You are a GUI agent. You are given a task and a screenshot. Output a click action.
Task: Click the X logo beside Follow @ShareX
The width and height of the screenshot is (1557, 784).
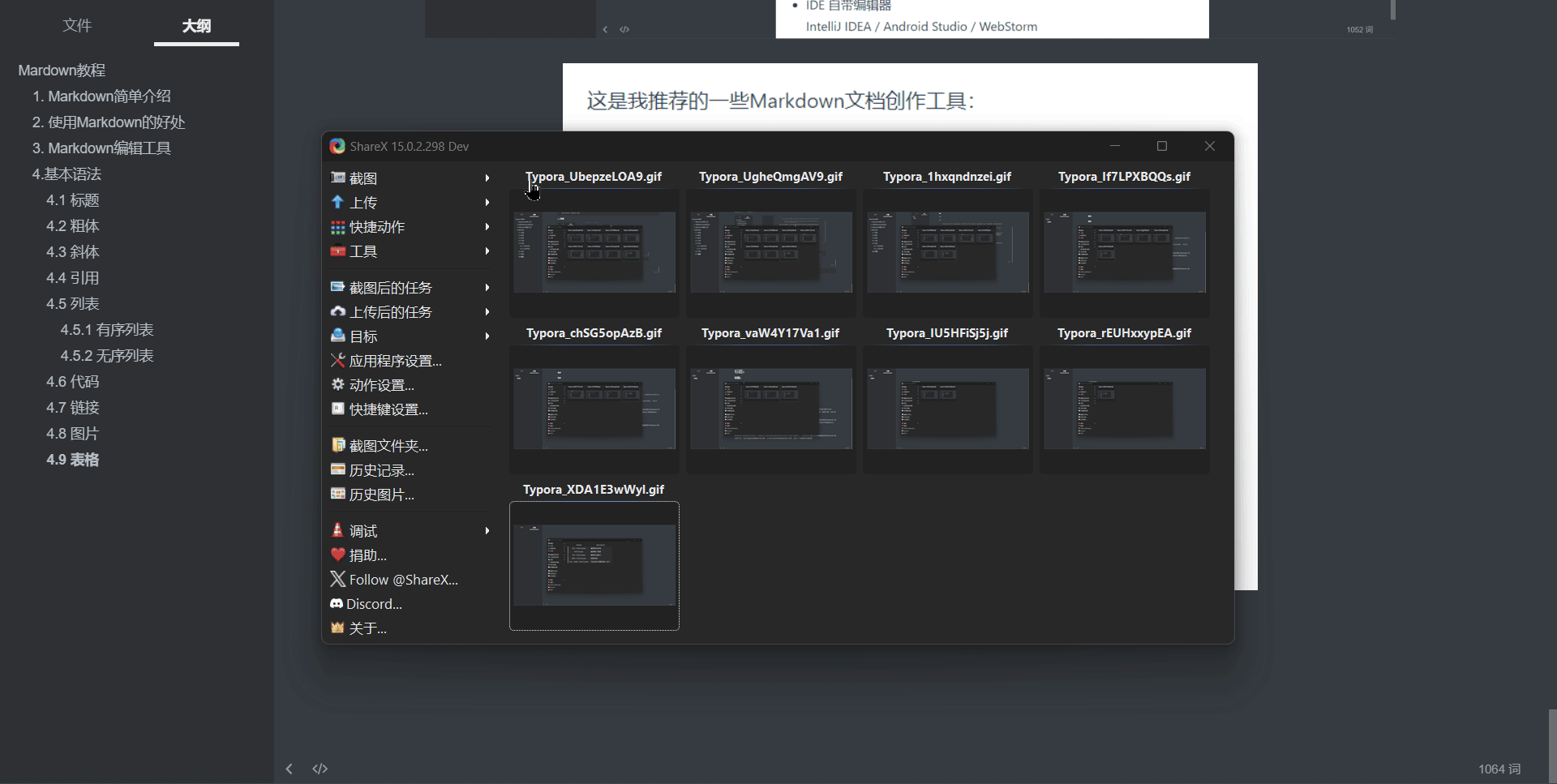[338, 579]
